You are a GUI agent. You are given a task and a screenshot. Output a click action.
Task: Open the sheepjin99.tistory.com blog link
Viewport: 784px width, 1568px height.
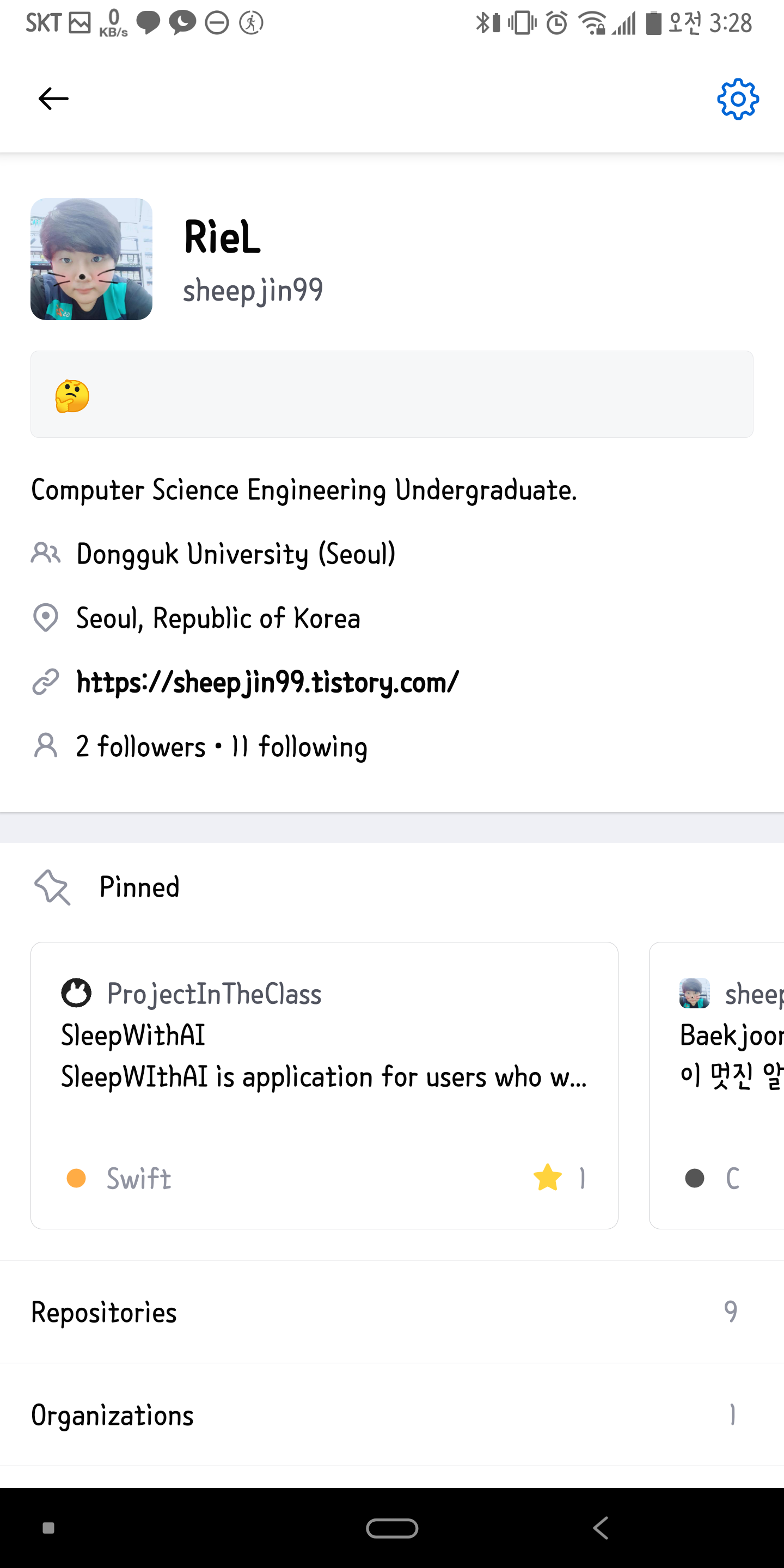point(267,682)
